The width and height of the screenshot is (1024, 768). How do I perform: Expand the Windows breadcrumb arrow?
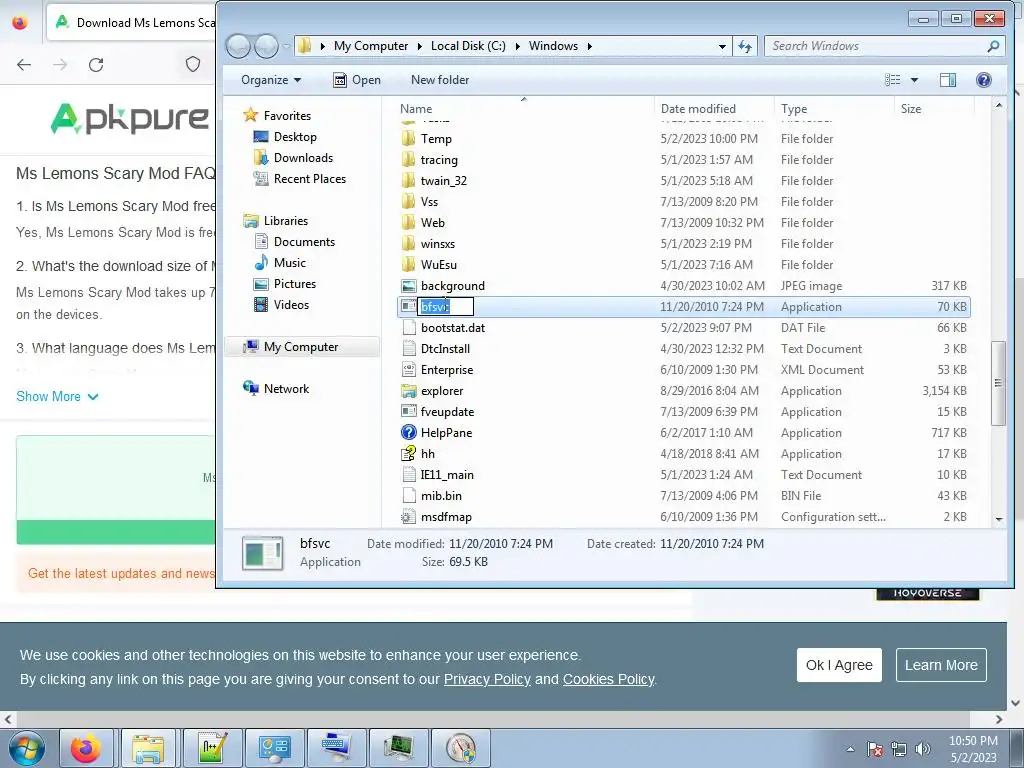pyautogui.click(x=590, y=46)
